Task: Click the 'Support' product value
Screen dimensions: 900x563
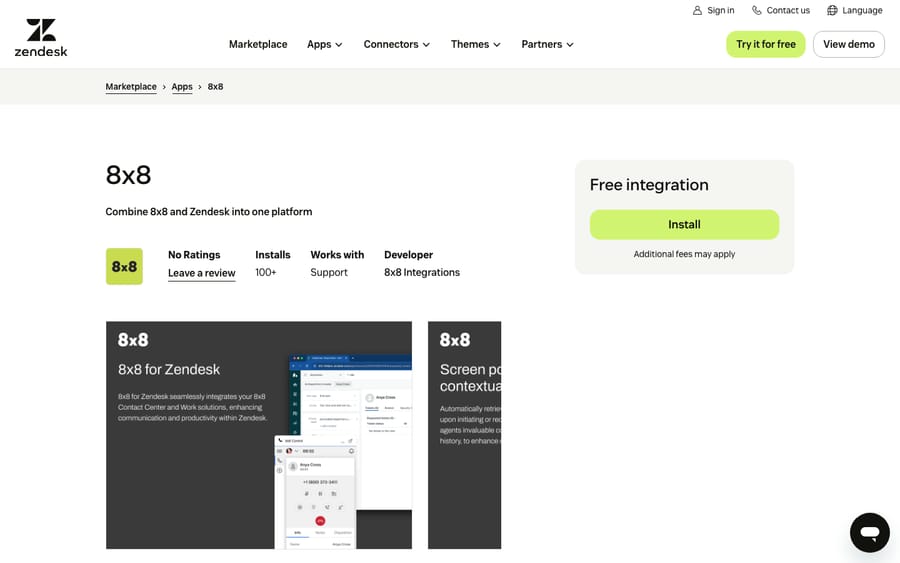Action: (329, 273)
